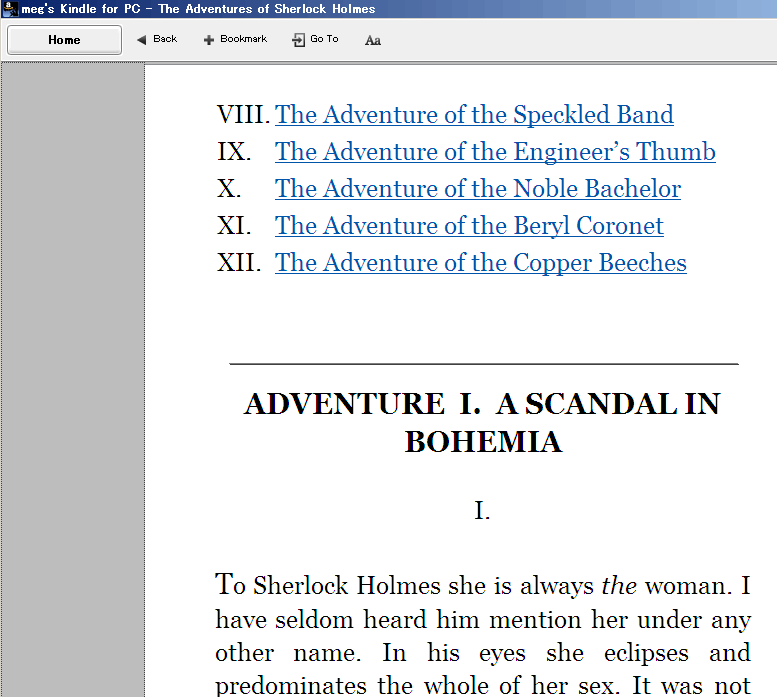
Task: Click the words 'To Sherlock Holmes' in the paragraph
Action: [328, 585]
